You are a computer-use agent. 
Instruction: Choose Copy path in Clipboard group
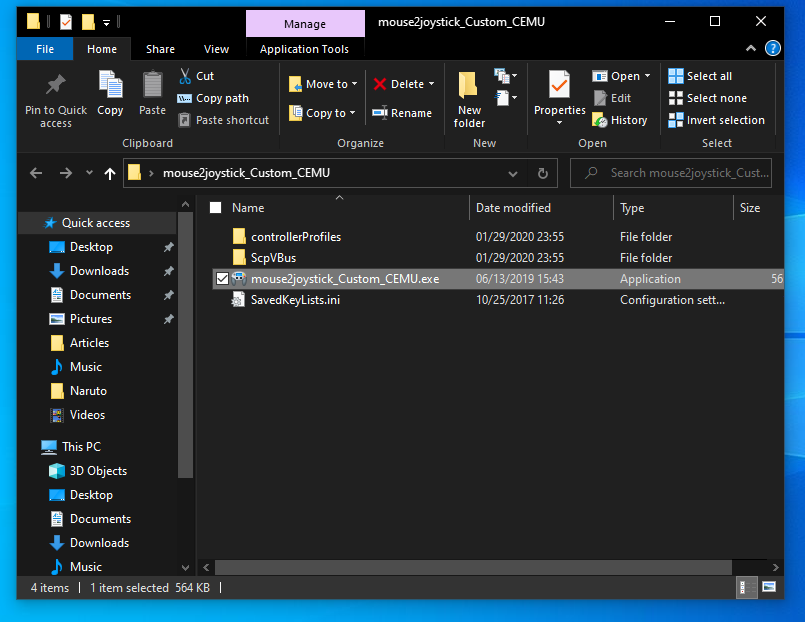pos(213,98)
